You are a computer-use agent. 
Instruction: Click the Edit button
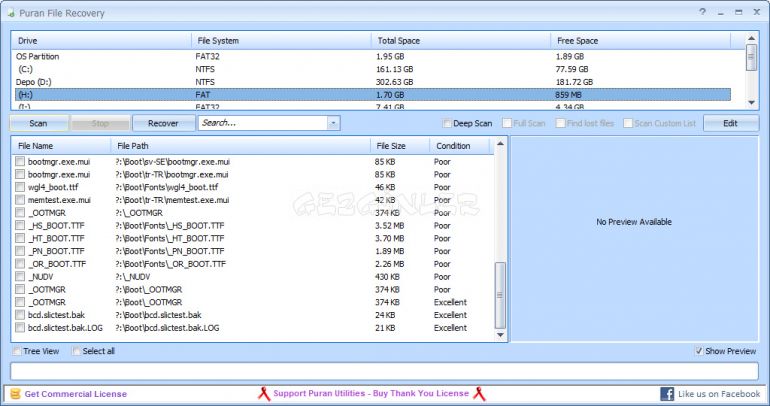[x=731, y=123]
